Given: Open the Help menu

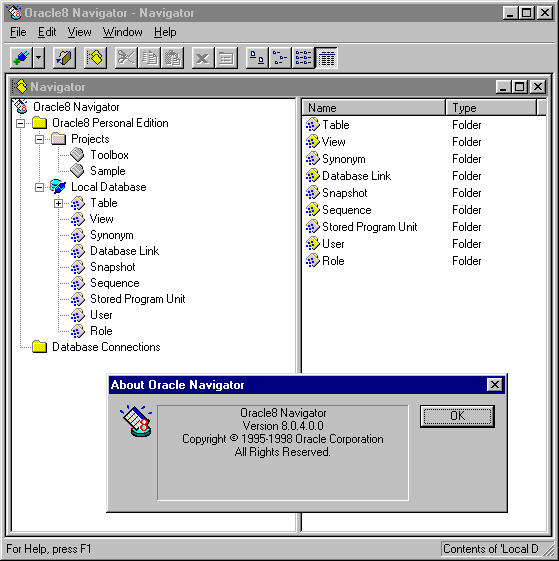Looking at the screenshot, I should click(x=165, y=32).
